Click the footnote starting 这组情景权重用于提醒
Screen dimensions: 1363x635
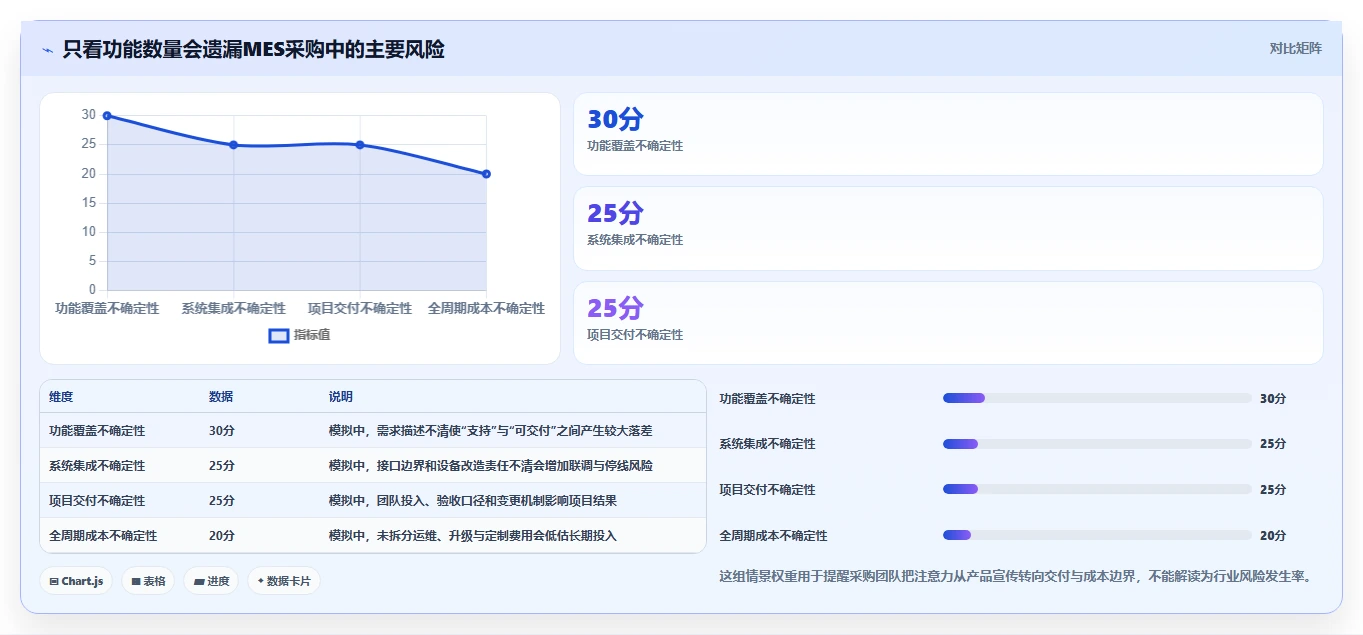(x=1015, y=577)
